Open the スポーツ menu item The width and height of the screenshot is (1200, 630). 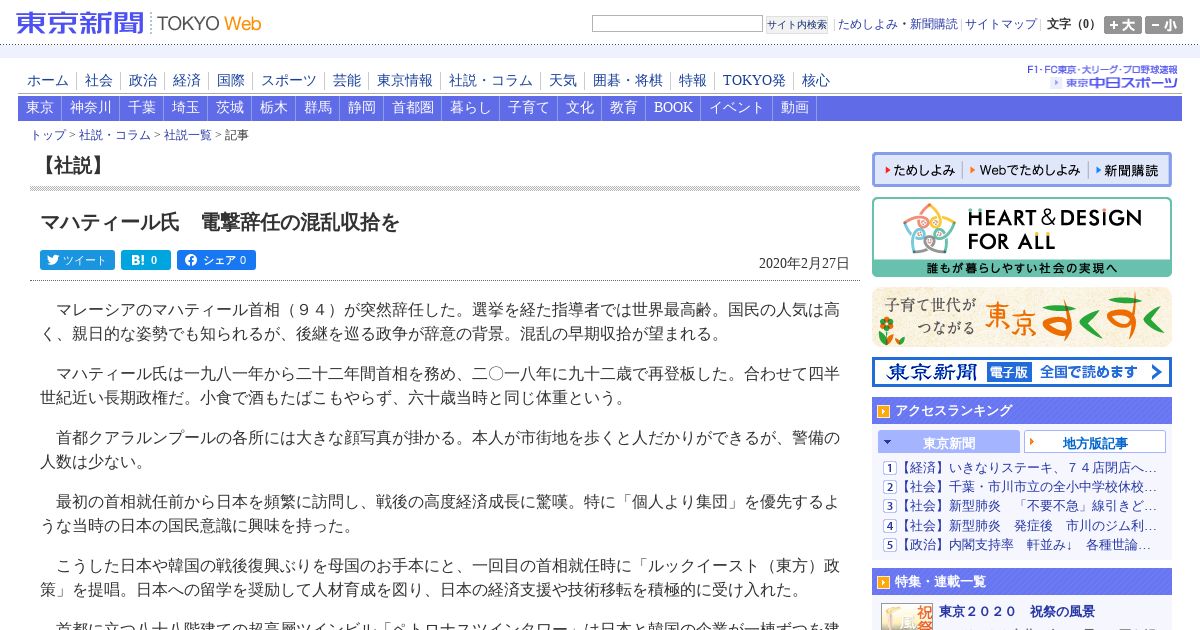pos(289,80)
